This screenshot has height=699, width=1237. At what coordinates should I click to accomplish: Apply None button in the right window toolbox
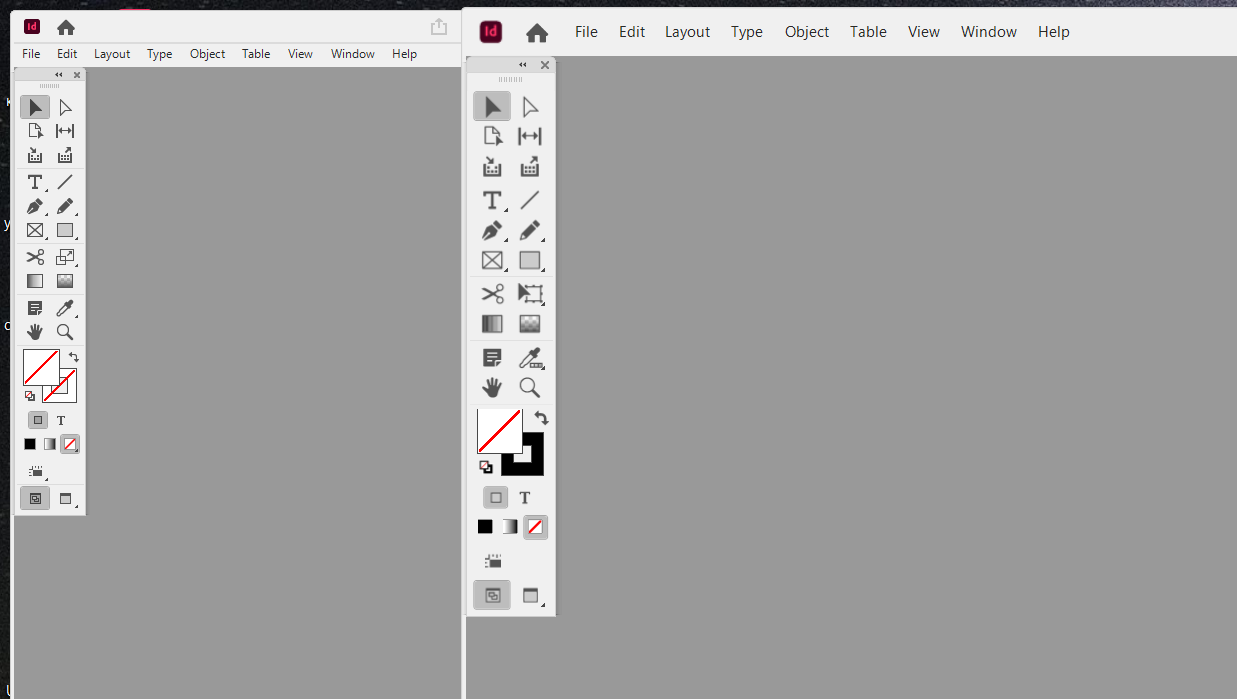(536, 527)
